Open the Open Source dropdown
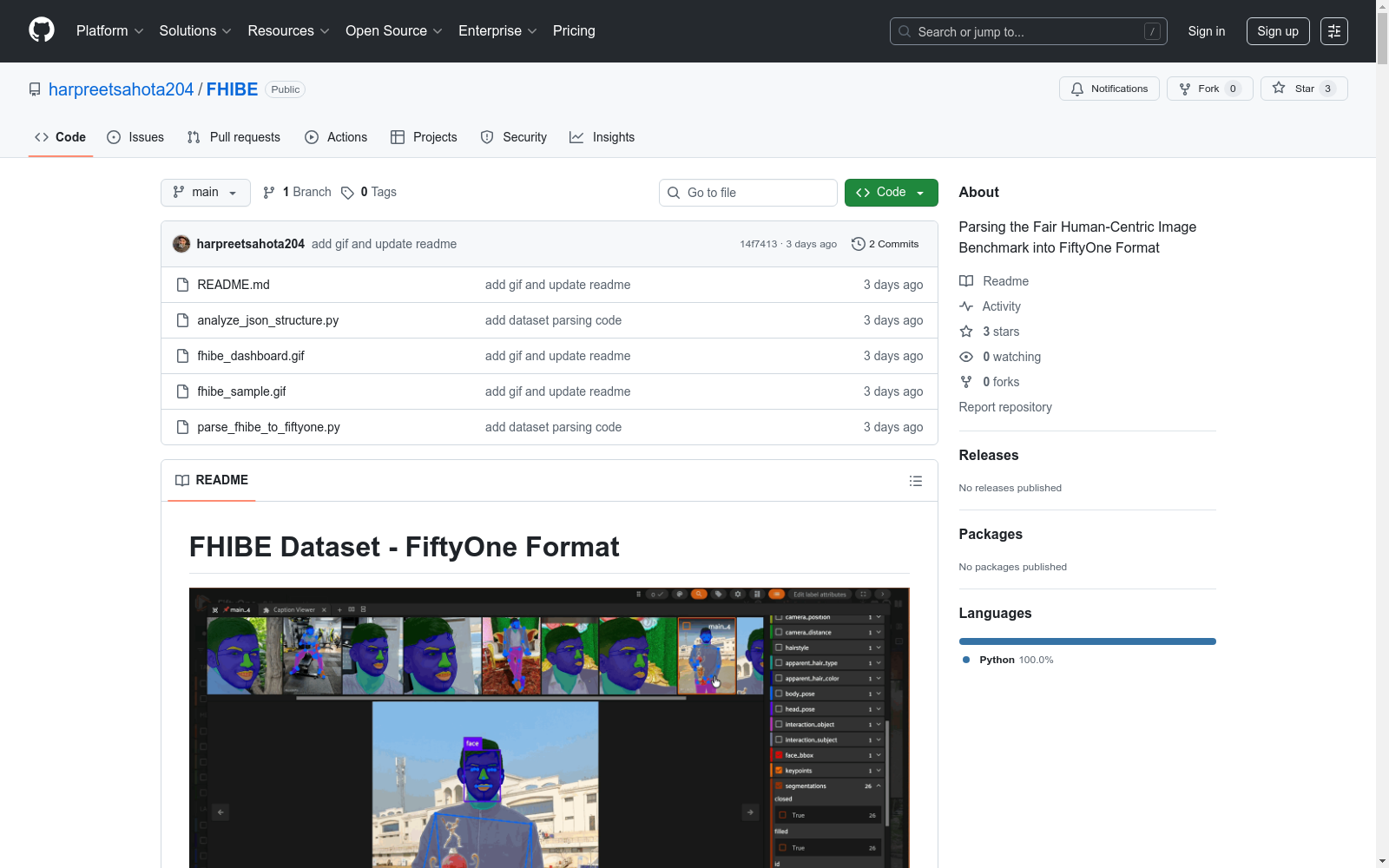 394,31
